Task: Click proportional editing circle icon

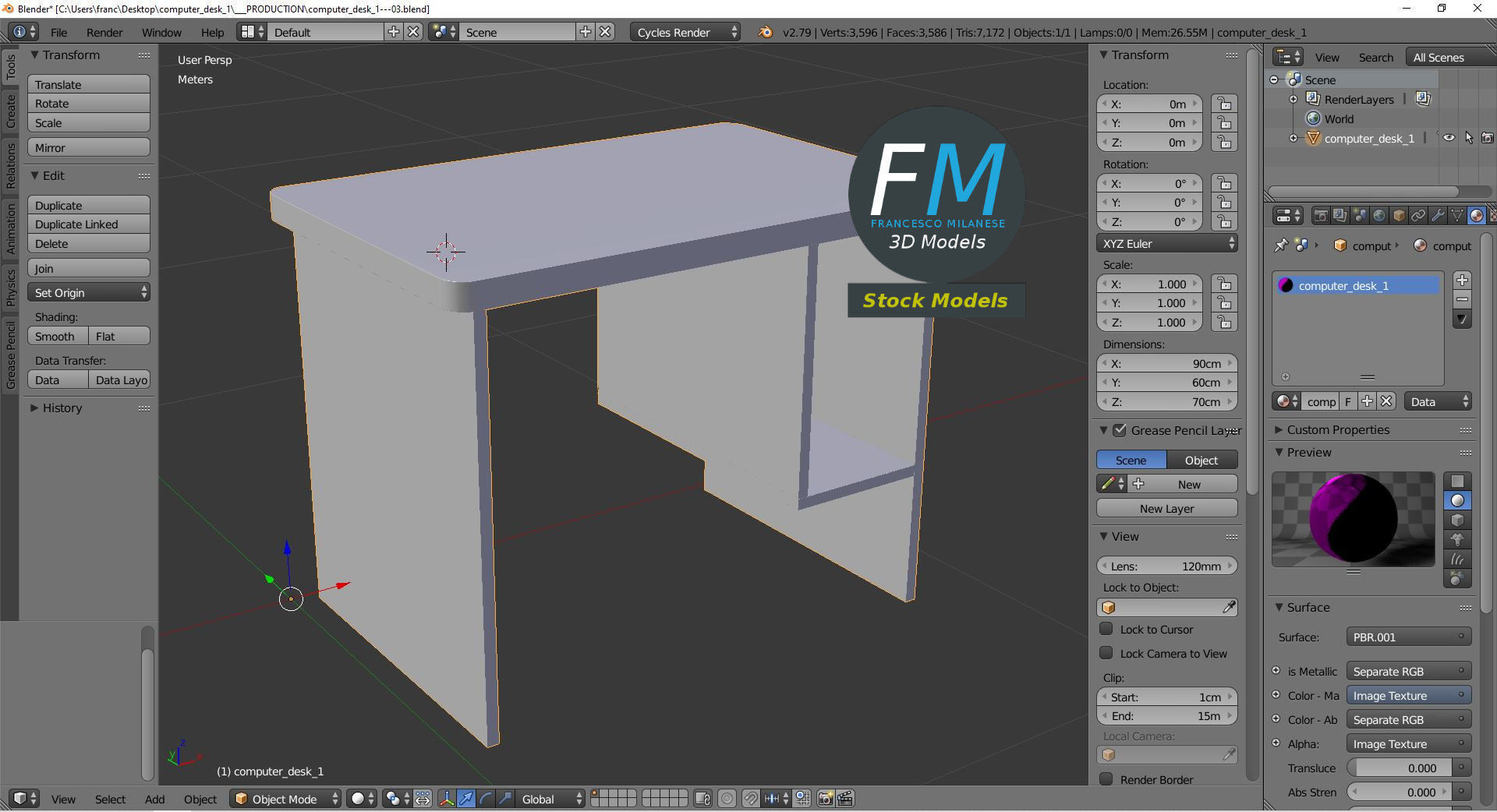Action: 727,799
